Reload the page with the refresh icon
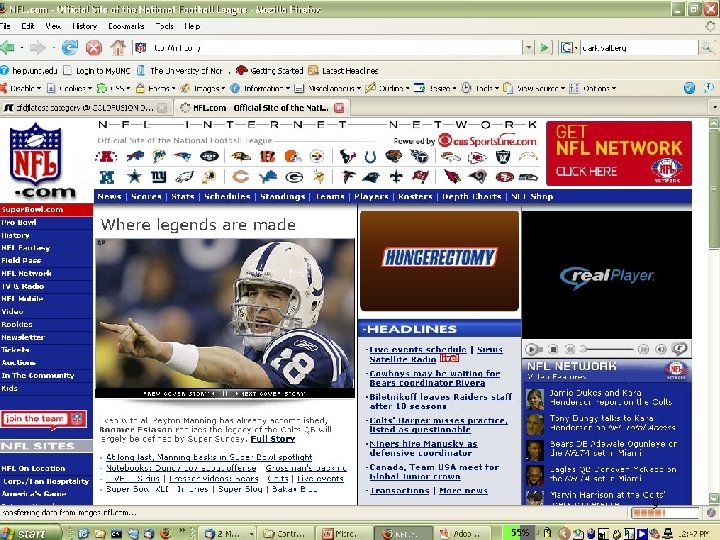 point(69,47)
